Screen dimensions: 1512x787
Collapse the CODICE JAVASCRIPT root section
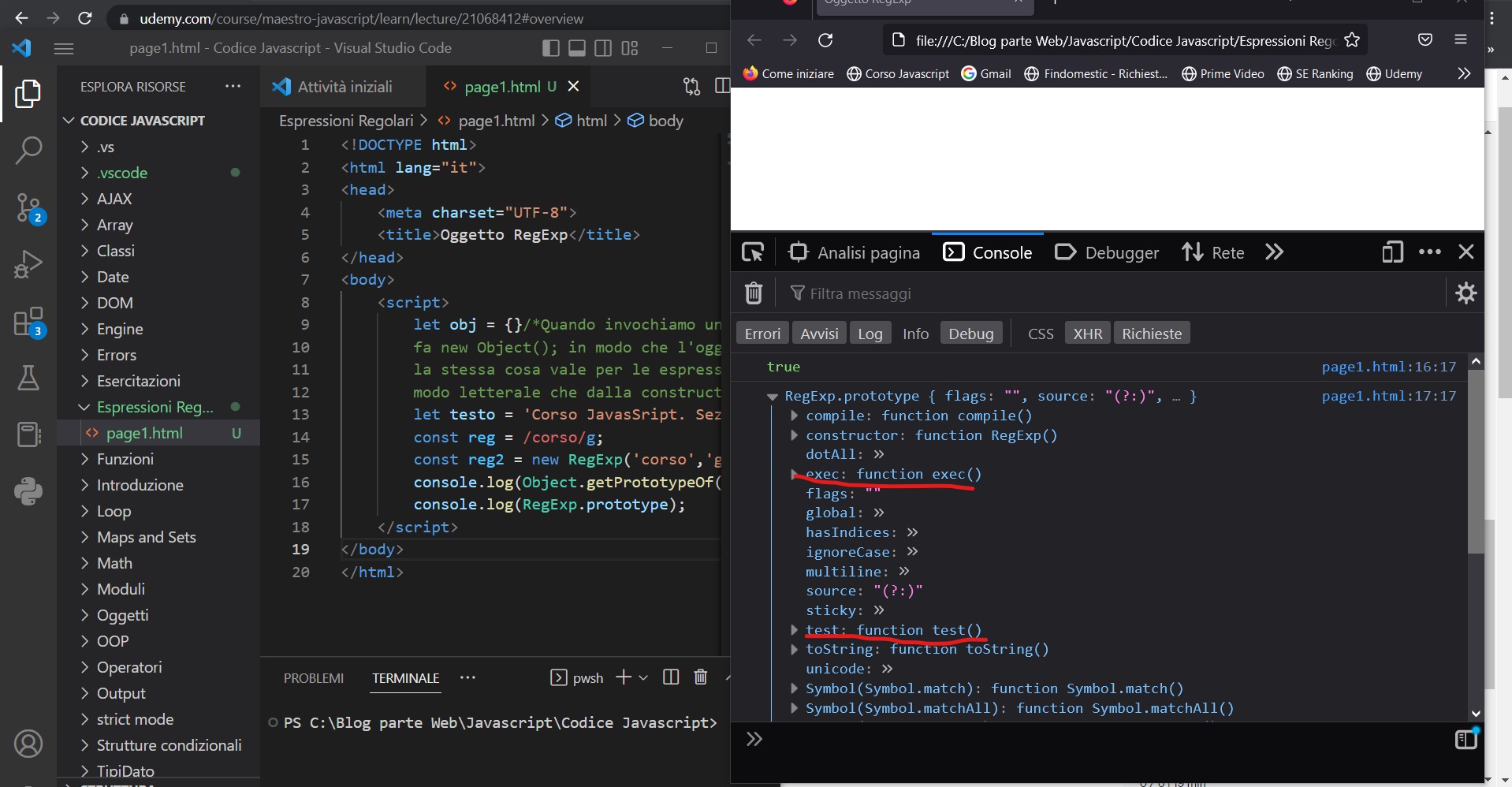(x=142, y=121)
